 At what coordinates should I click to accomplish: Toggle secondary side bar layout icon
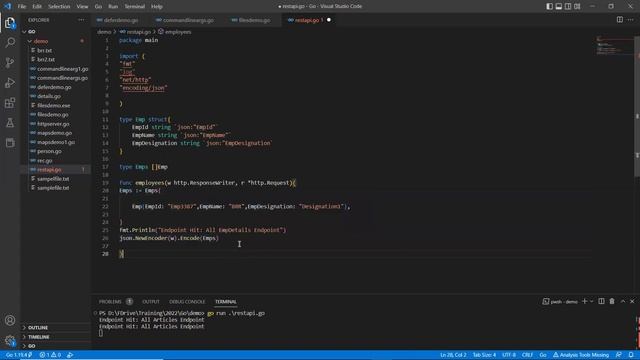[568, 6]
